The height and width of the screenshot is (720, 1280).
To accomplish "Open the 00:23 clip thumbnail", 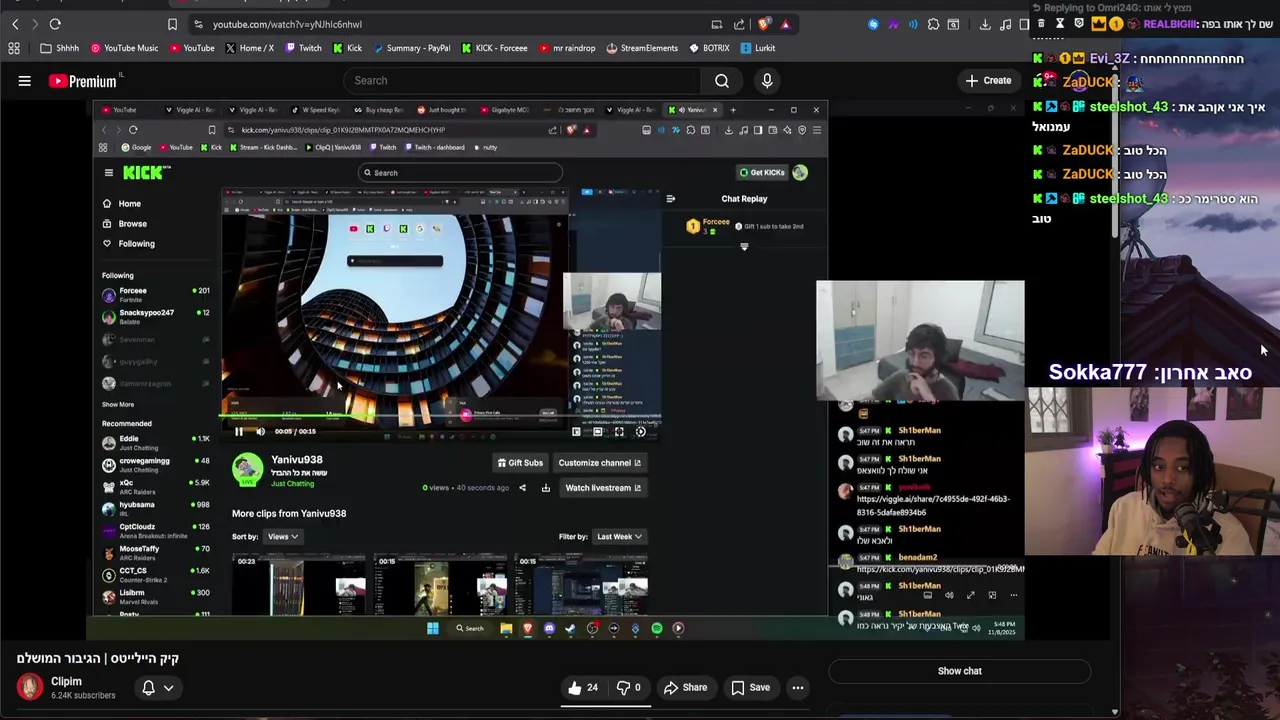I will point(299,584).
